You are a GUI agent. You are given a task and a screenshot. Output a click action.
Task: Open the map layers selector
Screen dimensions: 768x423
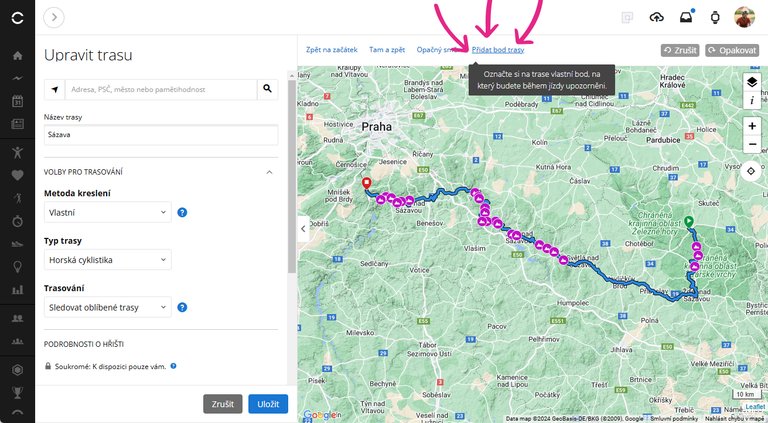click(x=751, y=82)
